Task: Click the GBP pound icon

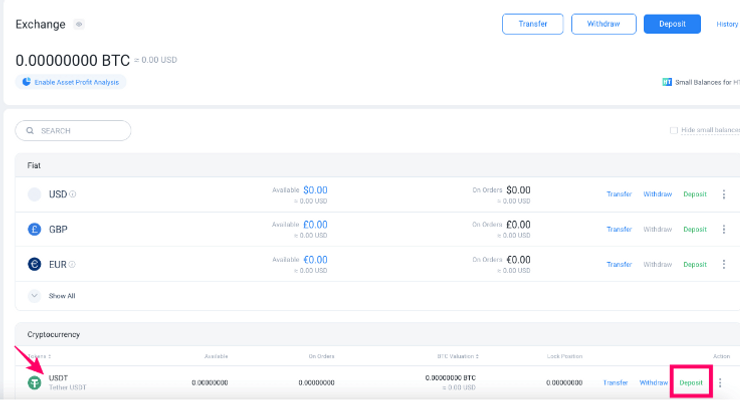Action: (34, 229)
